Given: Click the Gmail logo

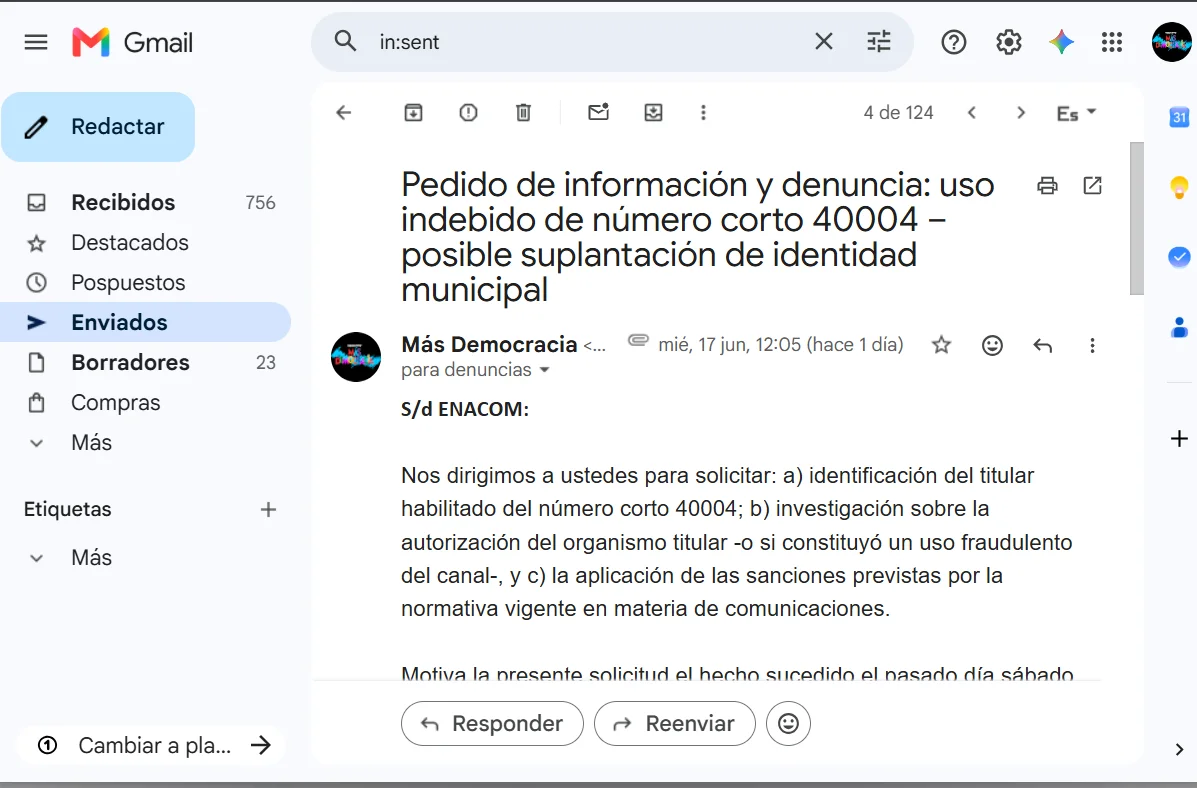Looking at the screenshot, I should click(x=133, y=42).
